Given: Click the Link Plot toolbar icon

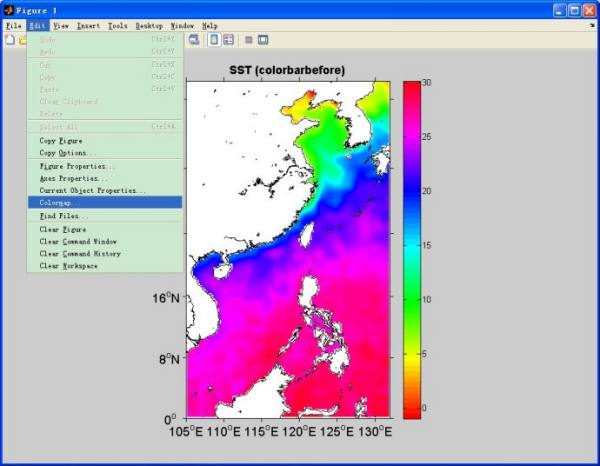Looking at the screenshot, I should tap(194, 40).
